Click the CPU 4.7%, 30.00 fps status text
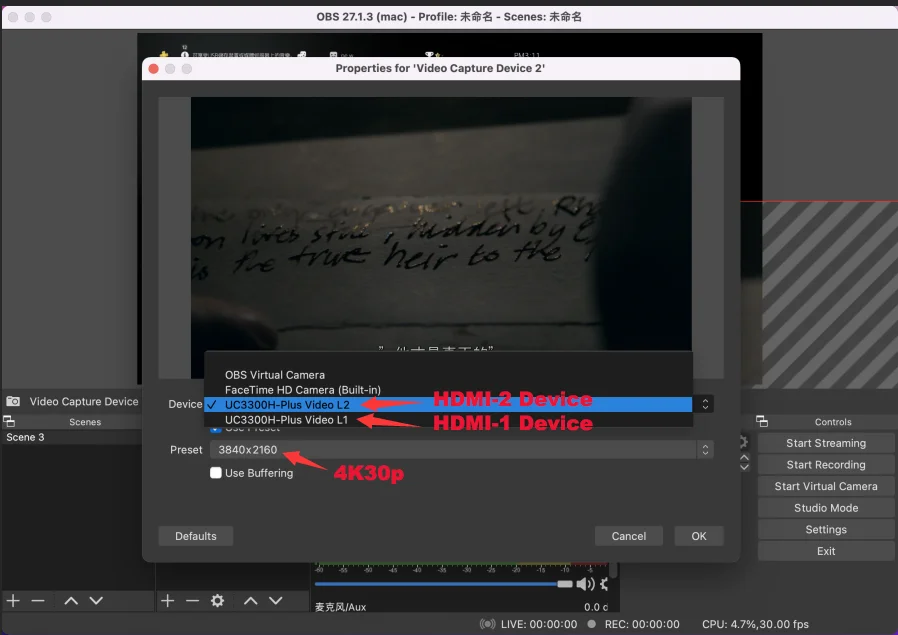 tap(755, 624)
